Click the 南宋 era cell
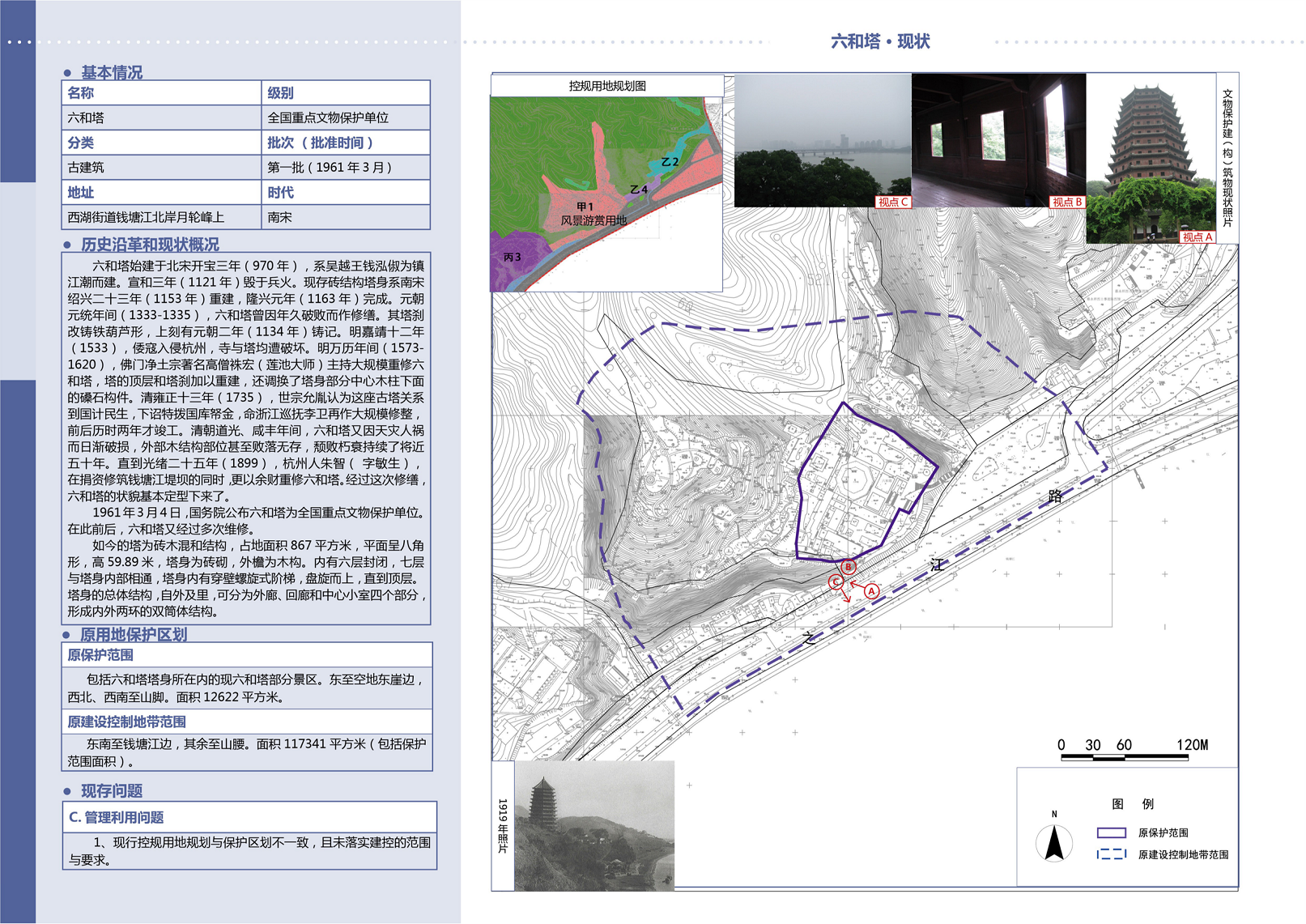The width and height of the screenshot is (1306, 924). (x=346, y=217)
